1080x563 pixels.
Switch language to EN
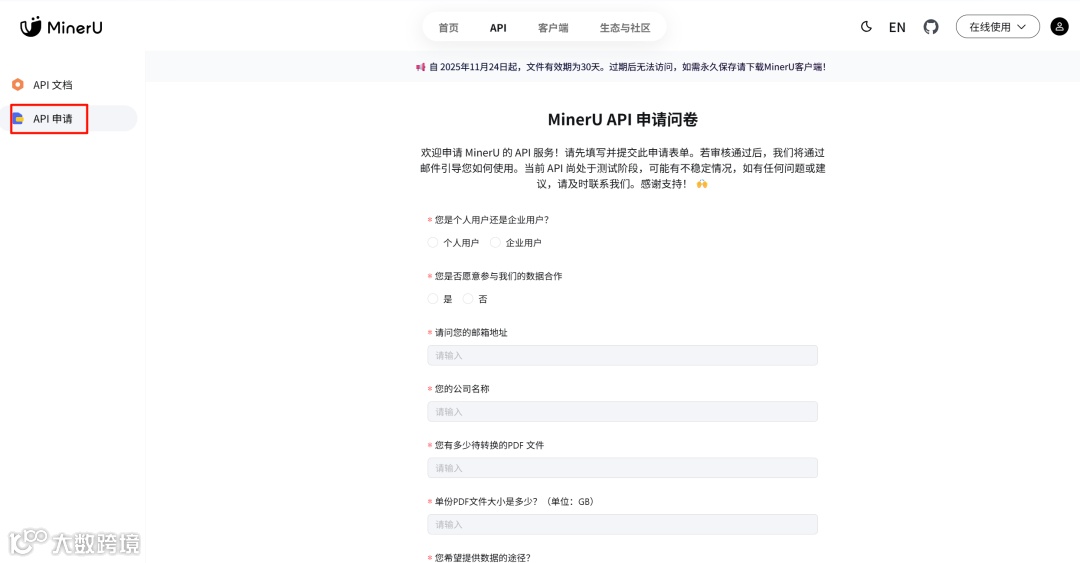[897, 28]
